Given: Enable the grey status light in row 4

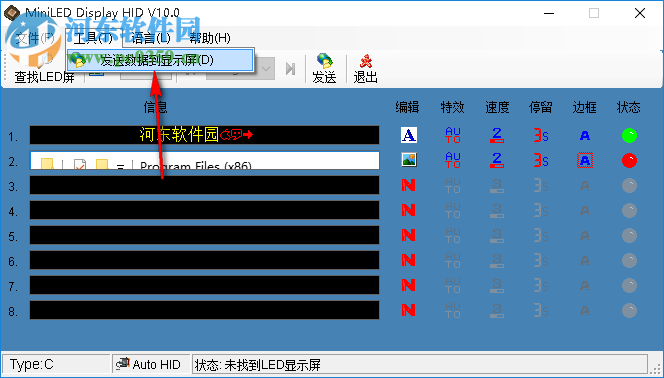Looking at the screenshot, I should 629,210.
